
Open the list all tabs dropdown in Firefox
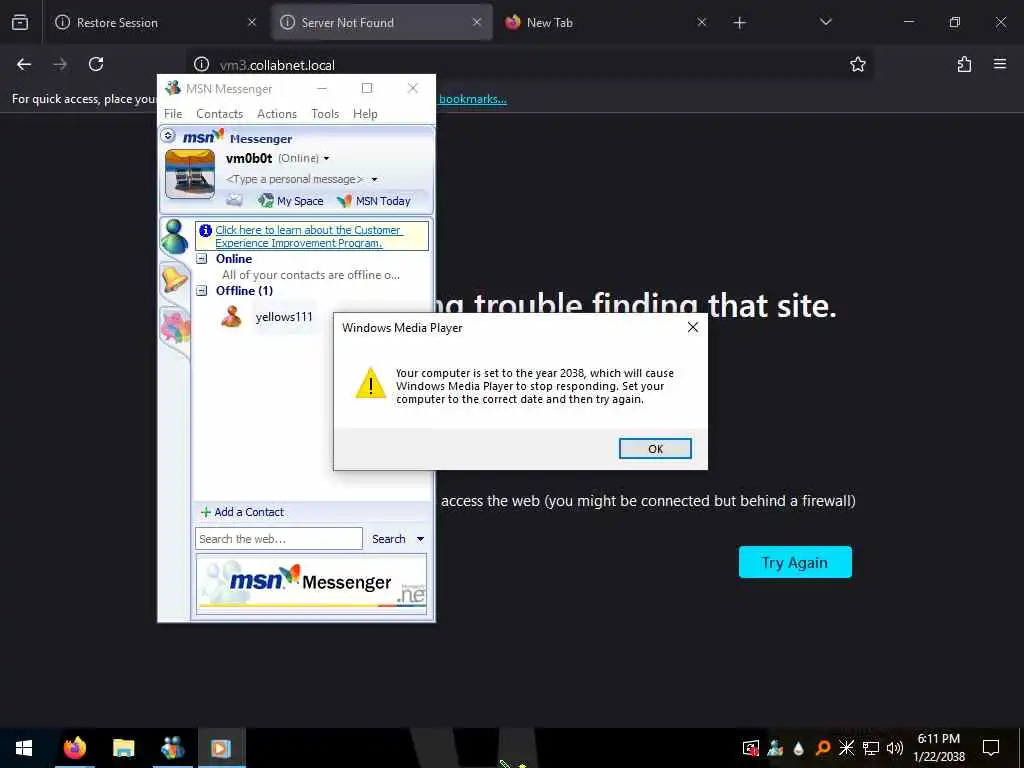tap(825, 22)
